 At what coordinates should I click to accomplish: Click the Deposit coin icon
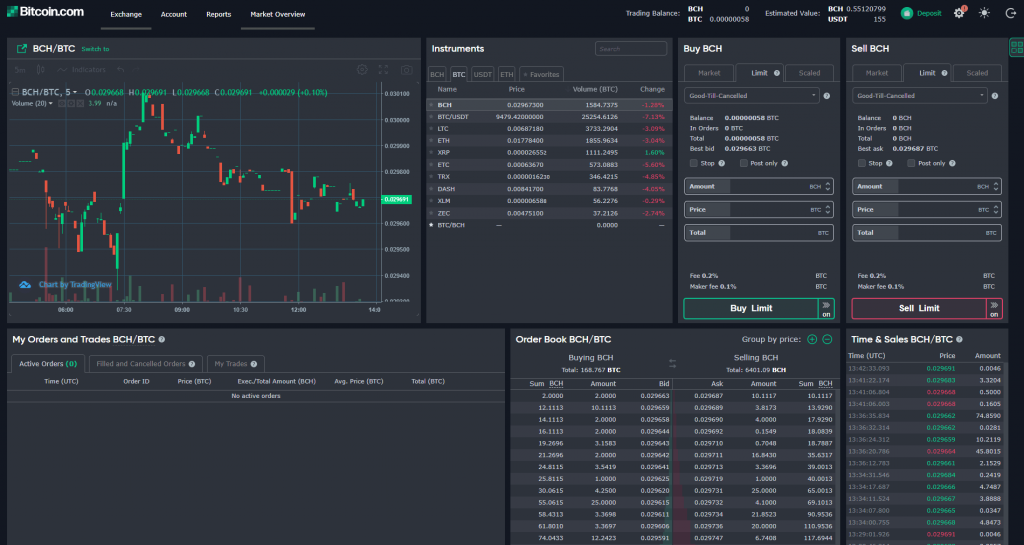pyautogui.click(x=906, y=13)
